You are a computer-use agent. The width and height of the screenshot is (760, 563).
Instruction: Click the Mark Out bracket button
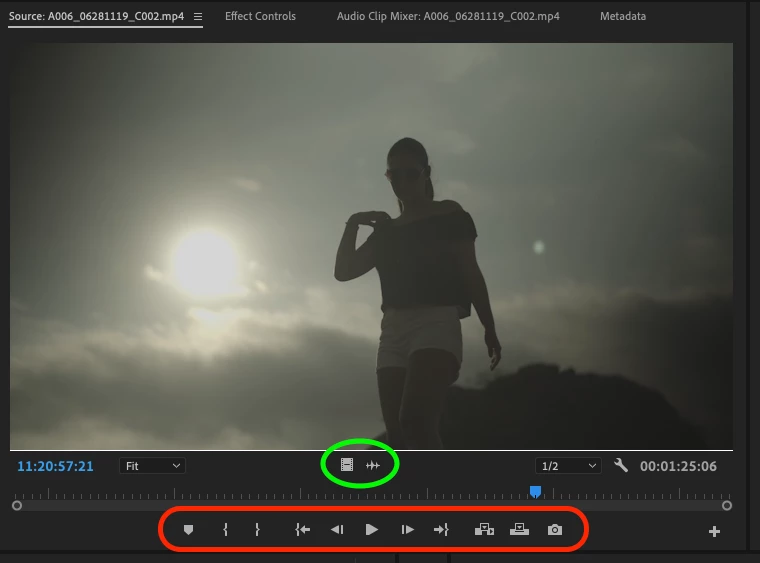(257, 530)
